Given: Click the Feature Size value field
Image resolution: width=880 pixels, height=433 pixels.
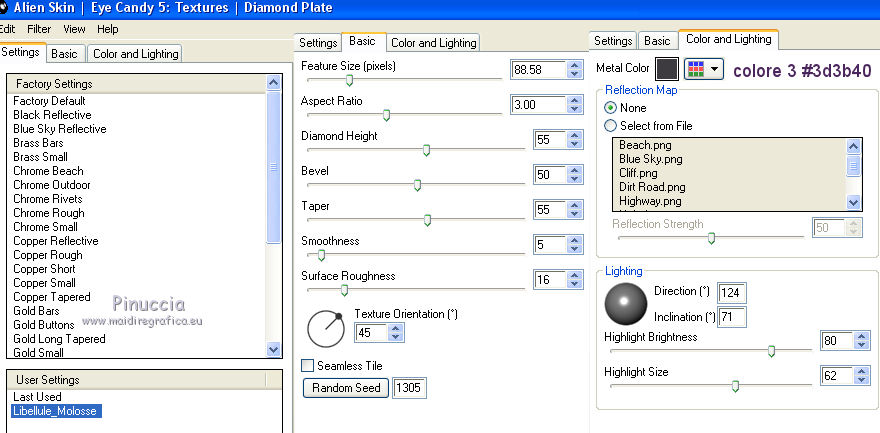Looking at the screenshot, I should tap(538, 70).
